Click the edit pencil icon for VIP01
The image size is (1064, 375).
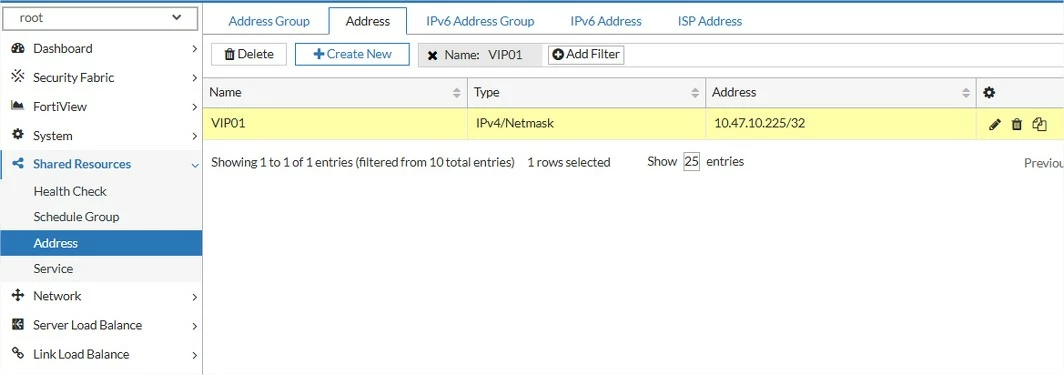point(995,124)
